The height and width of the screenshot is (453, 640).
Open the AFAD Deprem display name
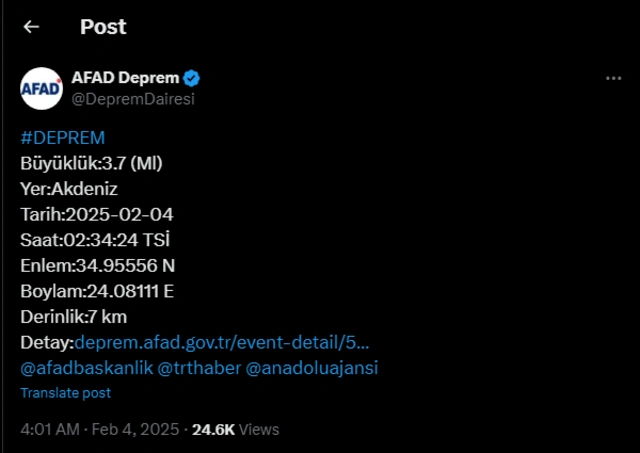click(x=125, y=78)
